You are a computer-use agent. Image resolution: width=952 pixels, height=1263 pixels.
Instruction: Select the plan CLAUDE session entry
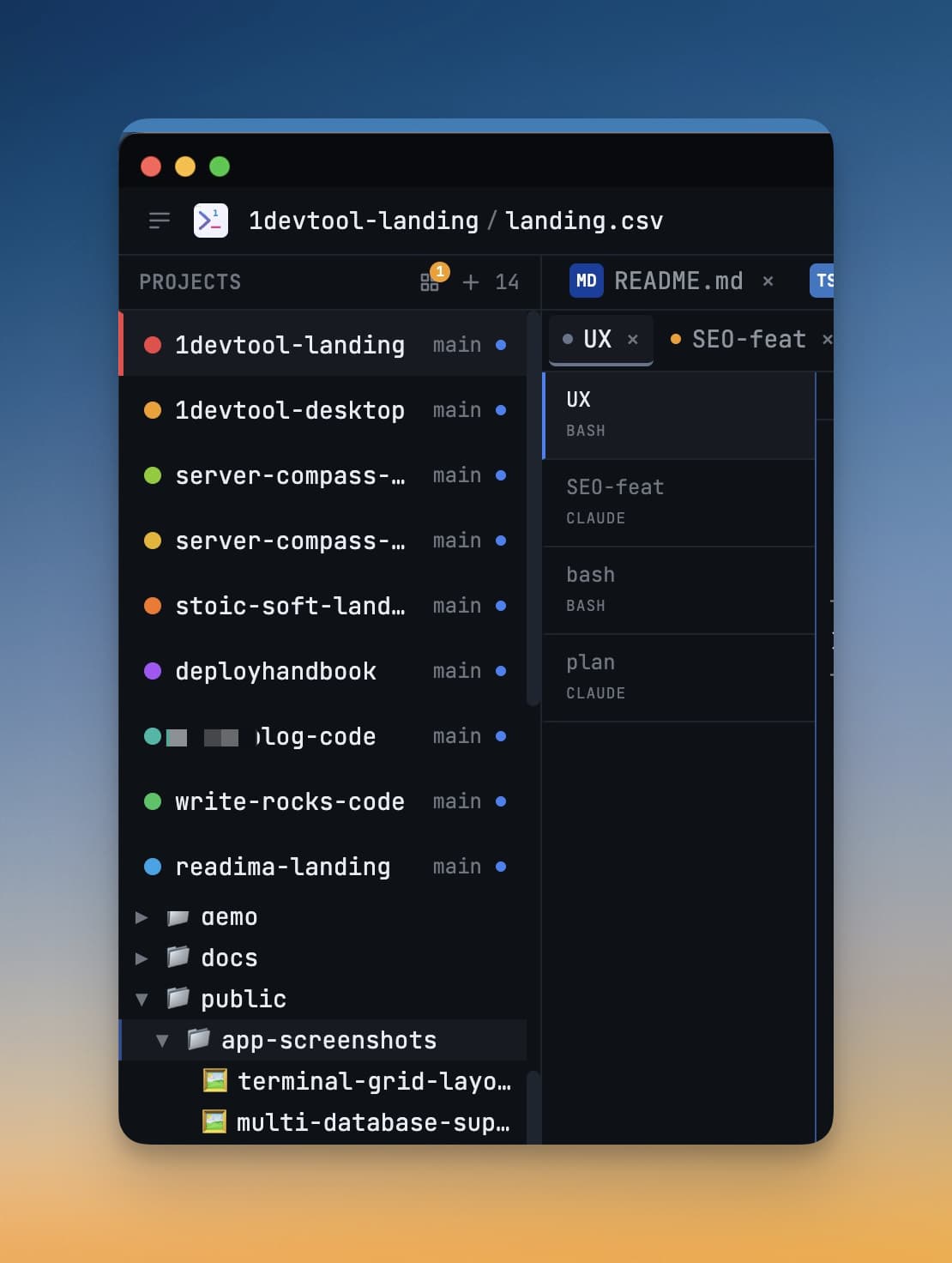tap(679, 676)
